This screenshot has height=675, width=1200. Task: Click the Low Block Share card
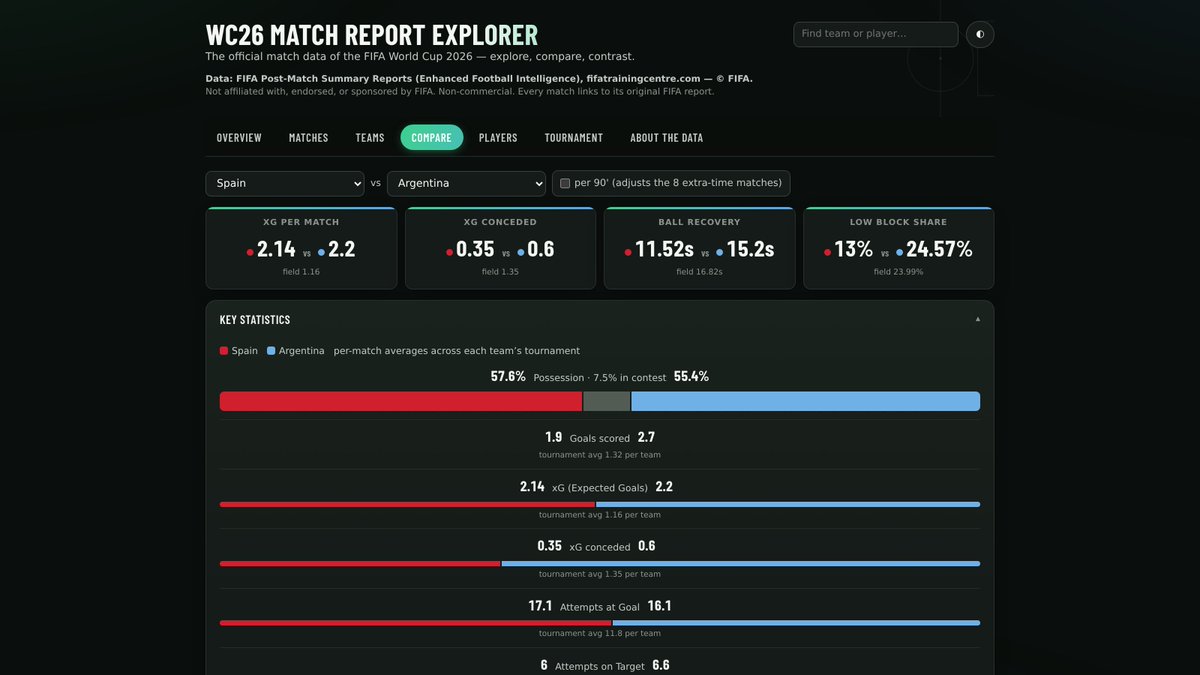899,249
